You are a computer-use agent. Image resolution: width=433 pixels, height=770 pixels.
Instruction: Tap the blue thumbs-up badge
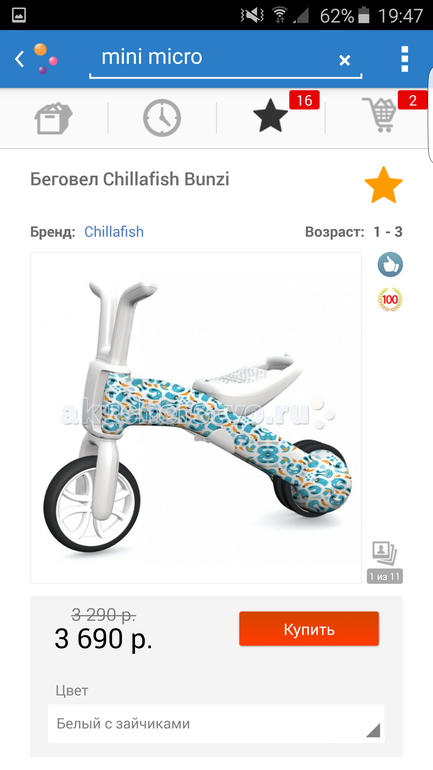[390, 265]
